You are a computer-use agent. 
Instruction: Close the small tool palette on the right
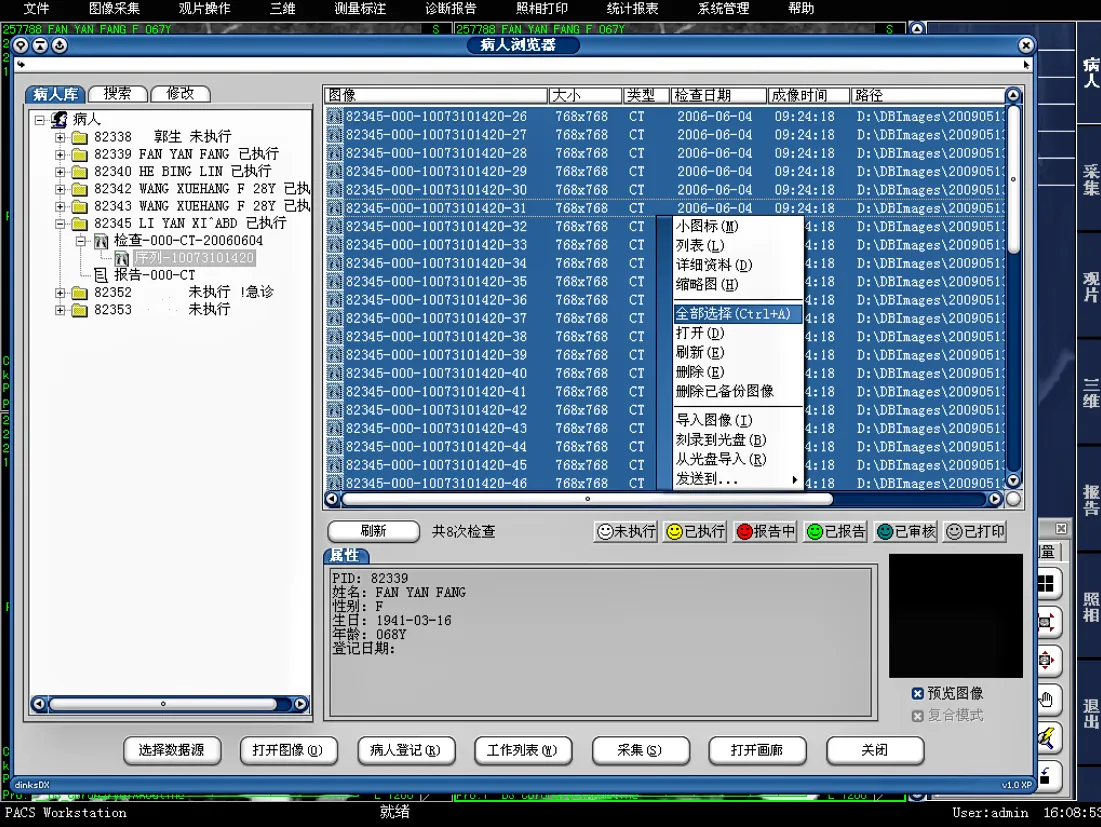[1061, 528]
